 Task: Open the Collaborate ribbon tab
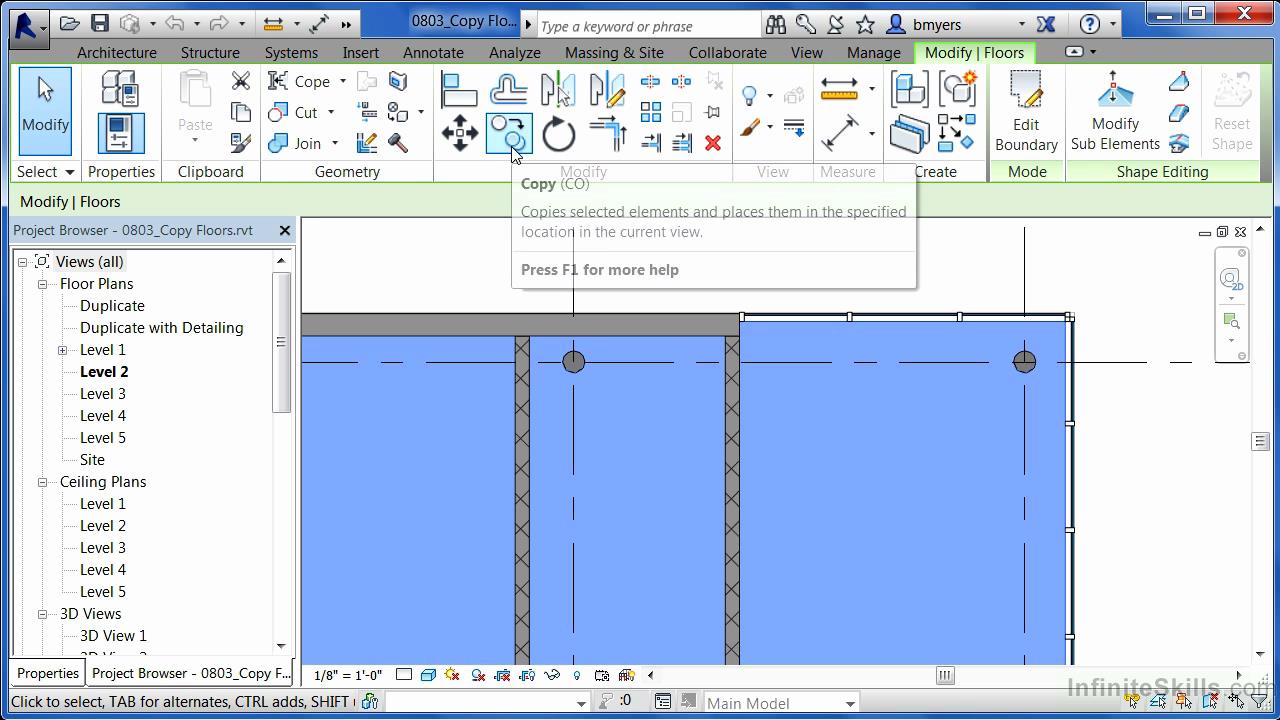coord(728,53)
